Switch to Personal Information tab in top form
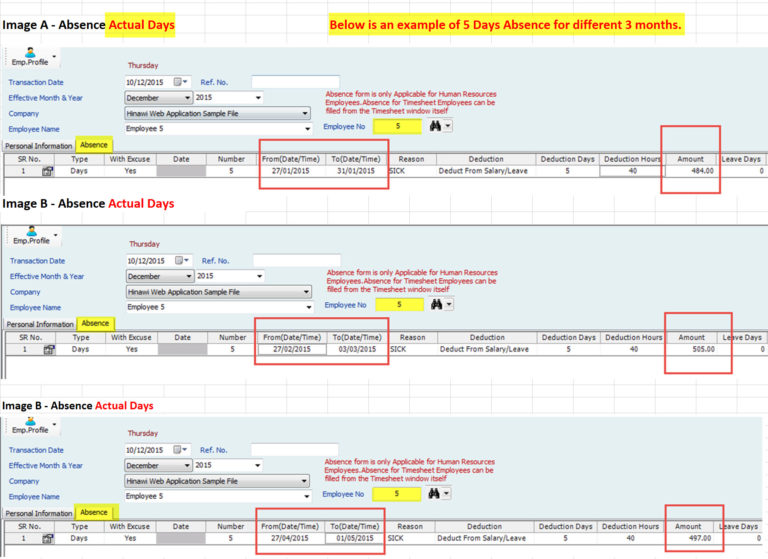 (37, 145)
